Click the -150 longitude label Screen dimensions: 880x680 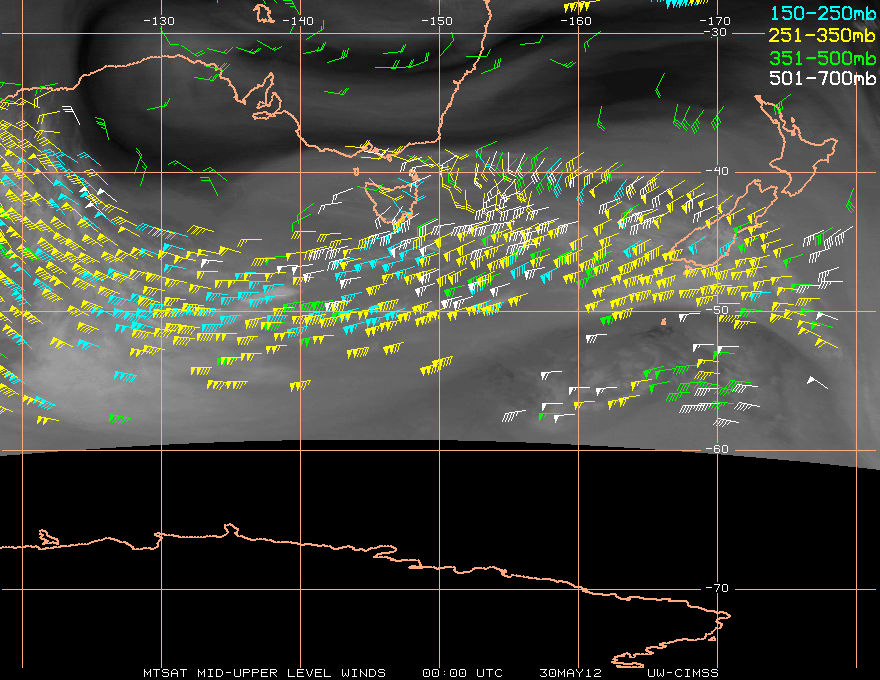(x=437, y=21)
